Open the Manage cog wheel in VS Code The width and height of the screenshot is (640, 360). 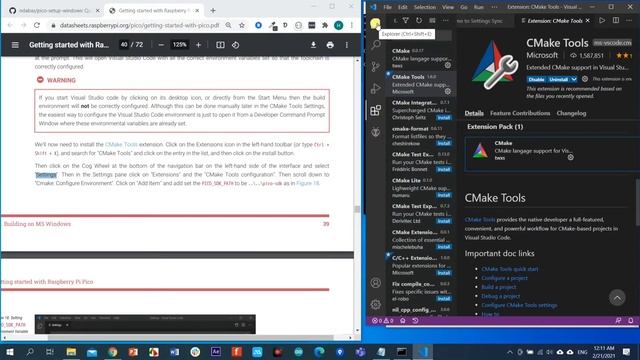point(376,304)
